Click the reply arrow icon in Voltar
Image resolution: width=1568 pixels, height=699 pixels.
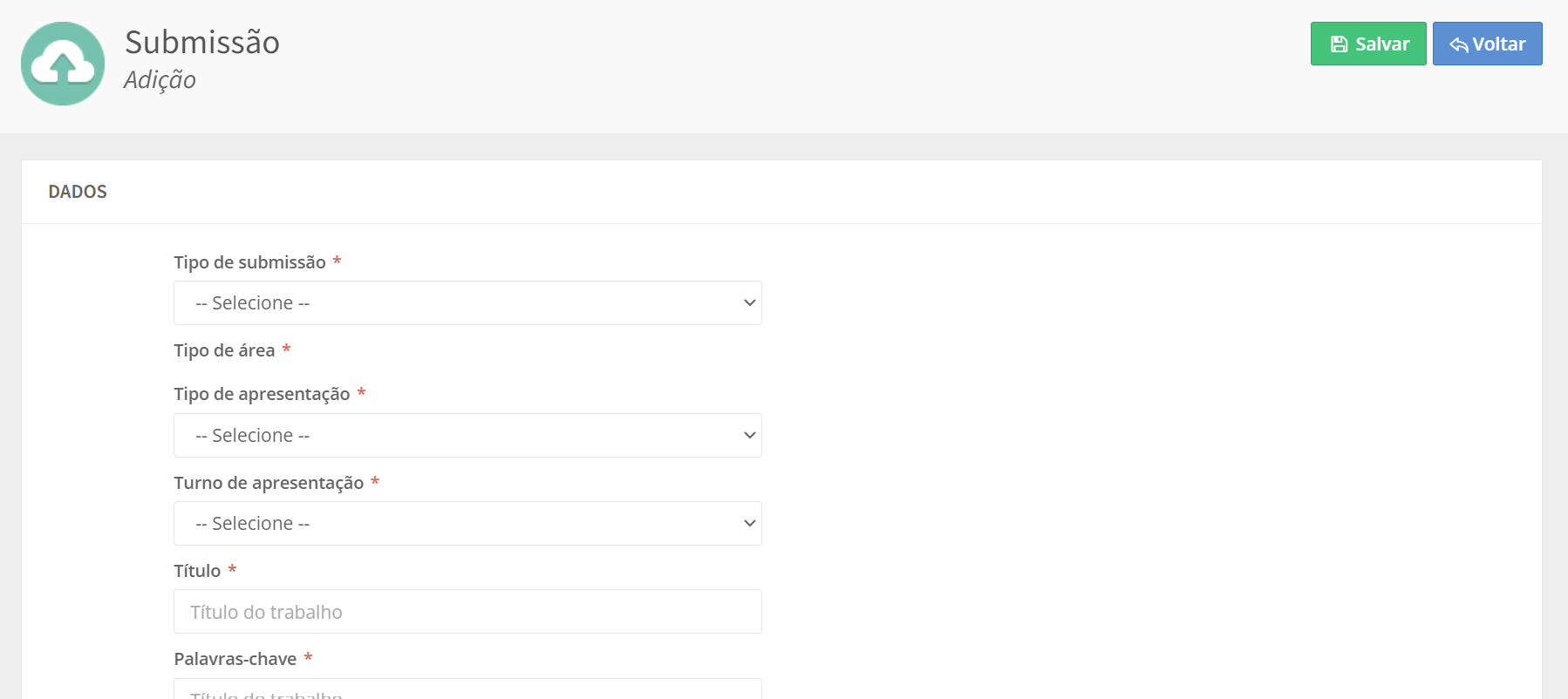tap(1458, 44)
